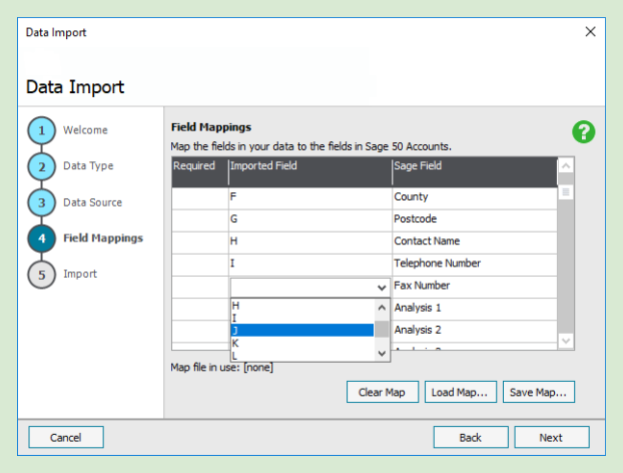Select step 1 Welcome circle icon
Image resolution: width=623 pixels, height=473 pixels.
(41, 131)
